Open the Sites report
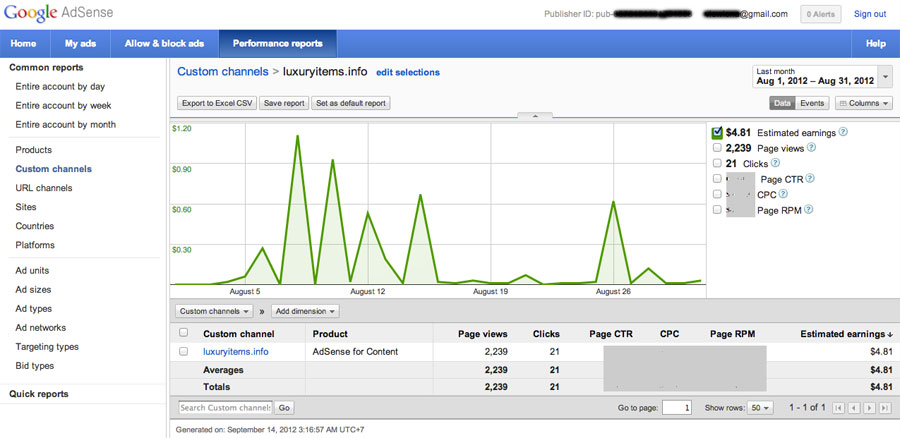This screenshot has width=900, height=438. [26, 207]
